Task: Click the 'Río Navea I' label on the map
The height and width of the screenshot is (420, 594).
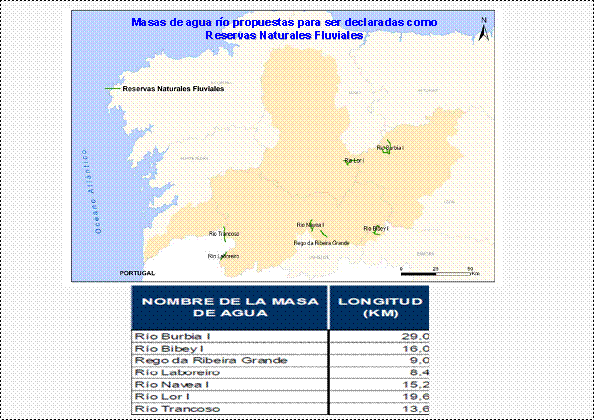Action: (x=310, y=225)
